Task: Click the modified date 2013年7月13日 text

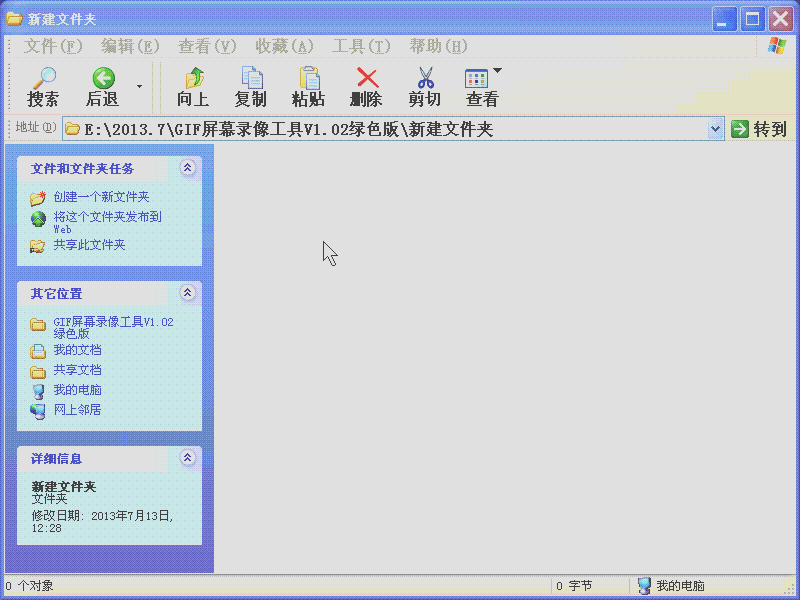Action: 132,516
